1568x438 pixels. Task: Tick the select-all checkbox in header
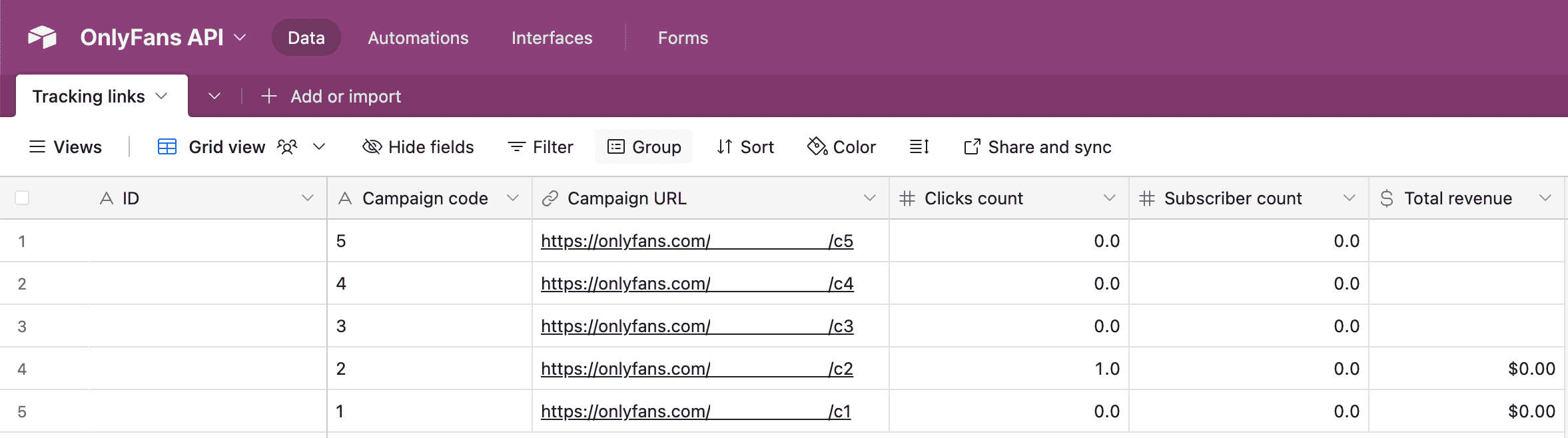[22, 198]
